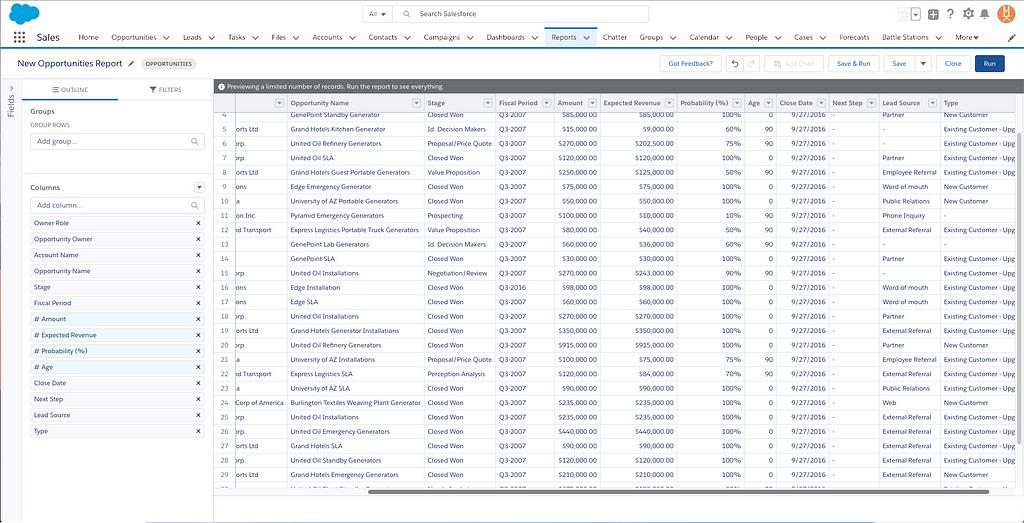Open the Save button dropdown arrow
Image resolution: width=1024 pixels, height=523 pixels.
click(x=923, y=63)
